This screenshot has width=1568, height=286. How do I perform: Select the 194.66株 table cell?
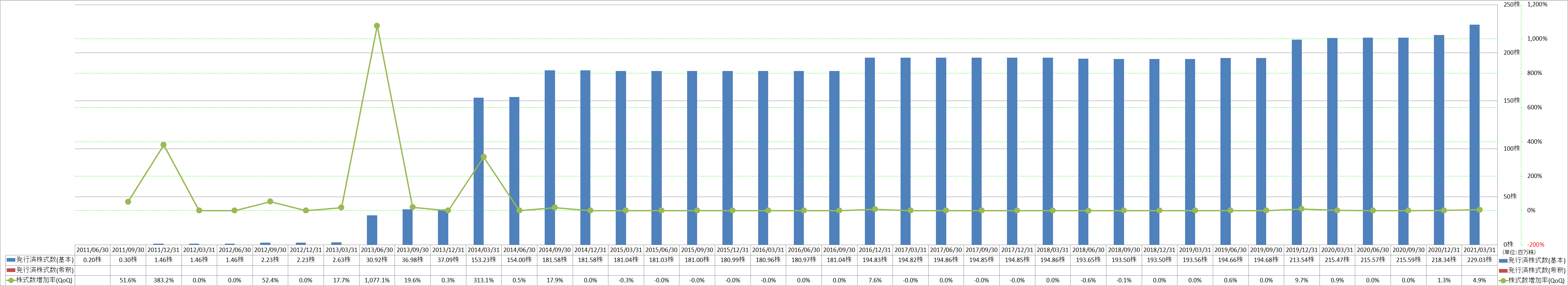[1230, 260]
